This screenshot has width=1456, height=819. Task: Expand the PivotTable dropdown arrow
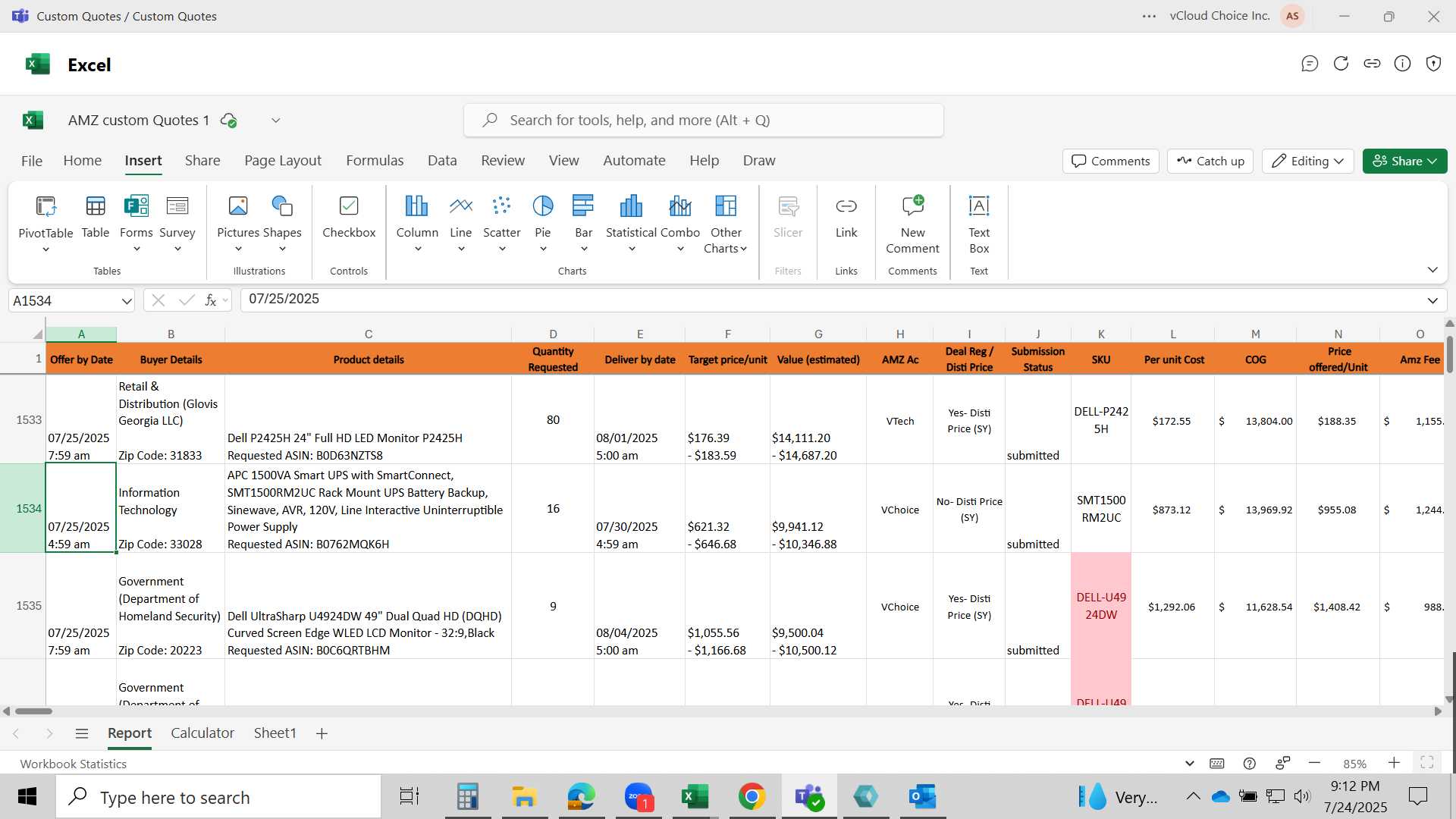click(x=45, y=249)
